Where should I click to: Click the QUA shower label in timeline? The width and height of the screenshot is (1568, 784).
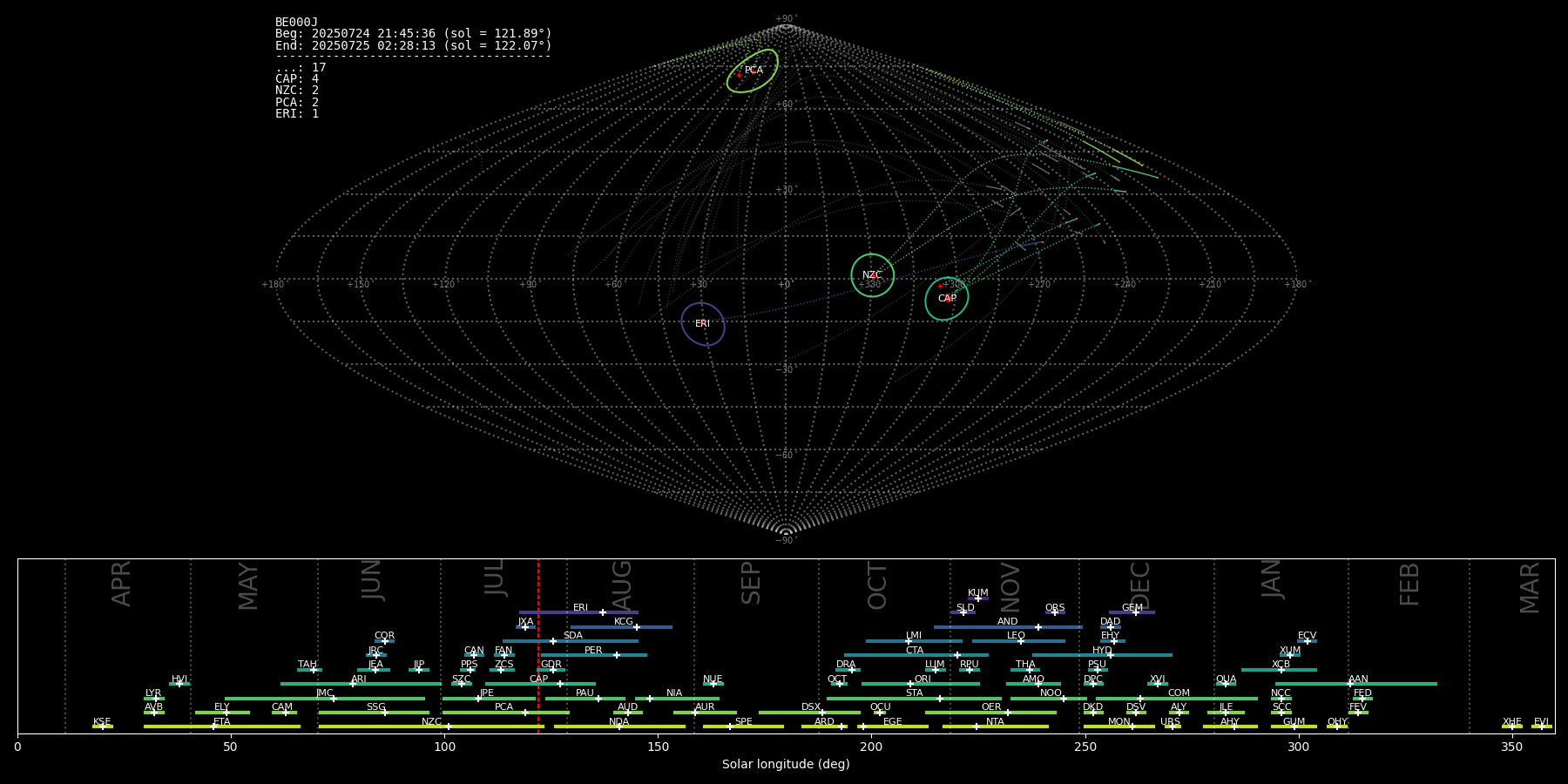click(x=1227, y=679)
